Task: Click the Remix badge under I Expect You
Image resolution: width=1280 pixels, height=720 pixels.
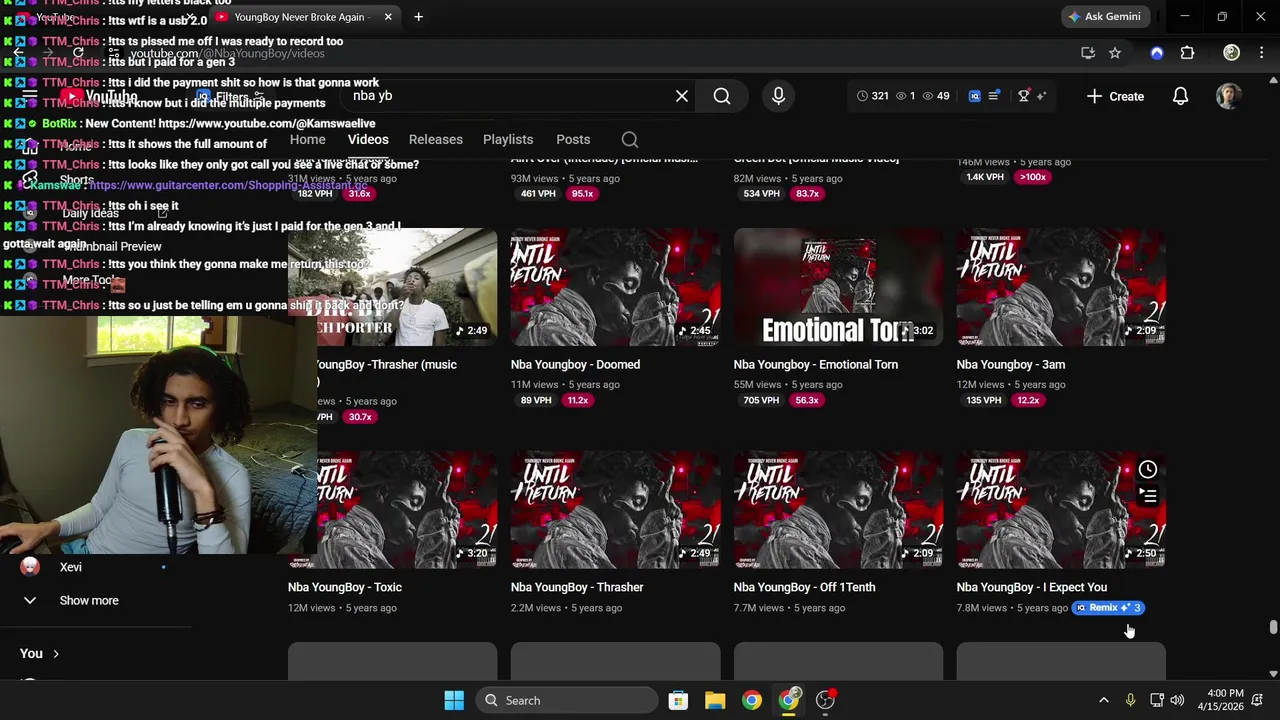Action: (1108, 608)
